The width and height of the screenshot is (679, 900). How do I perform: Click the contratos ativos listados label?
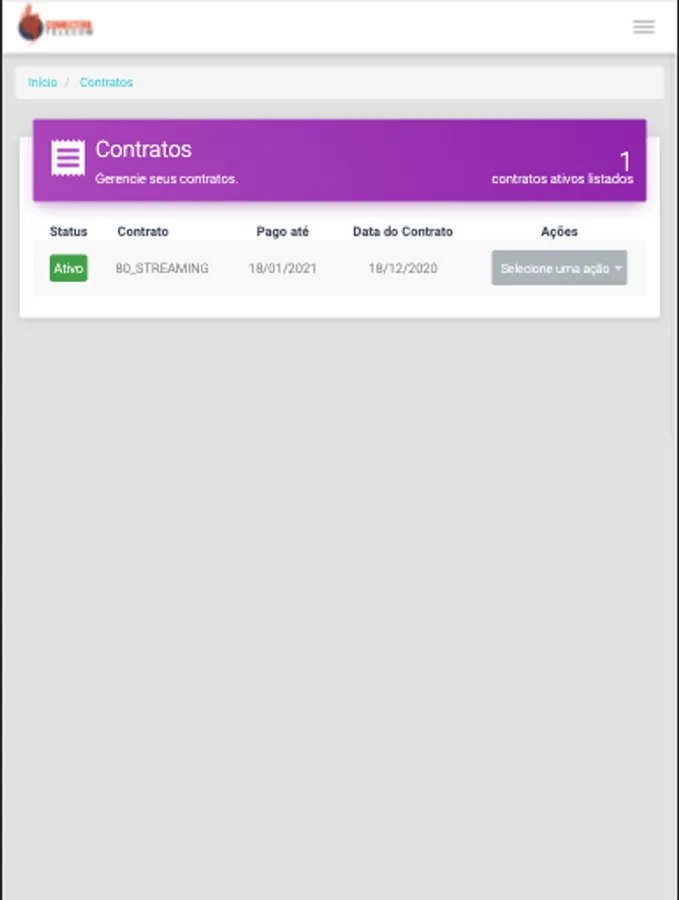pos(562,179)
